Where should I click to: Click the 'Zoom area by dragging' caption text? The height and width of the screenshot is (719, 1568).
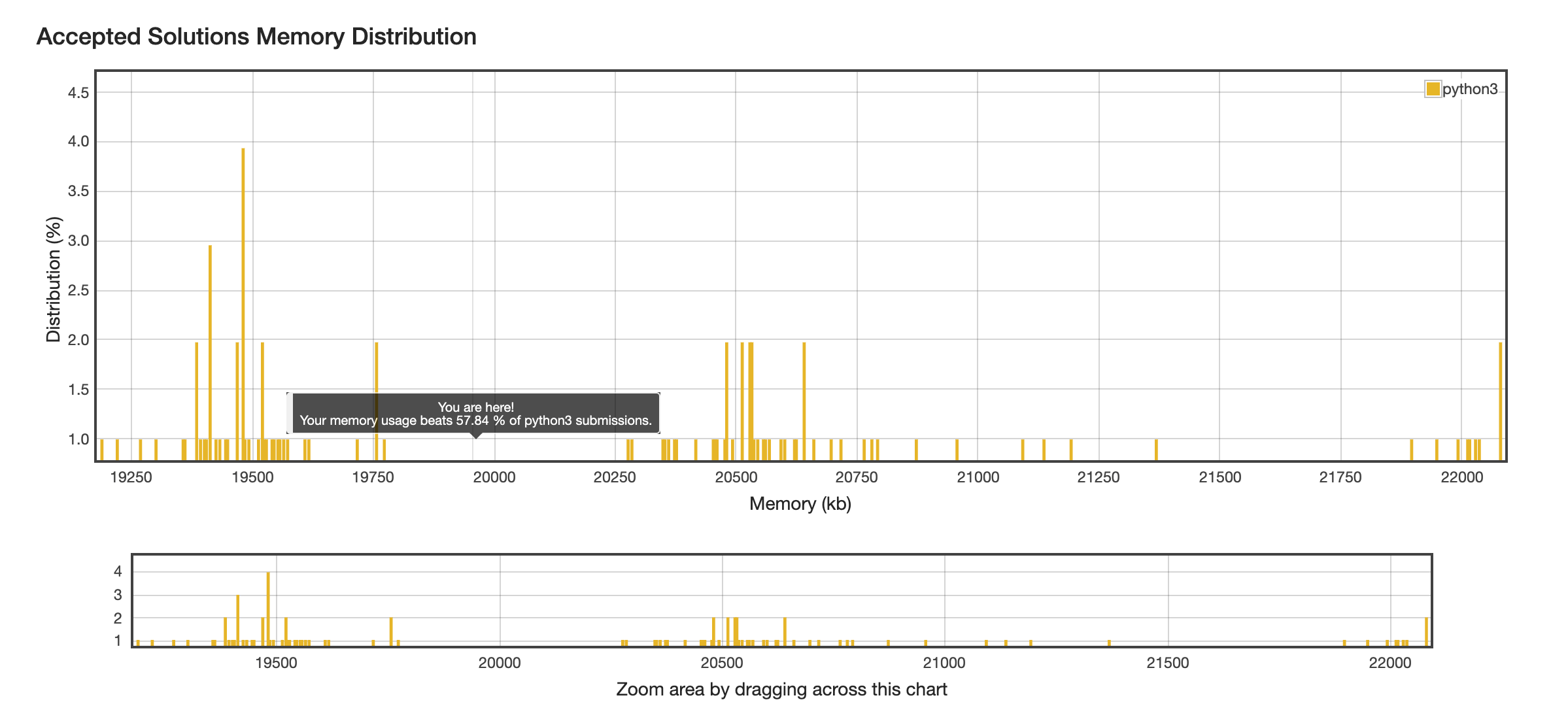point(781,690)
